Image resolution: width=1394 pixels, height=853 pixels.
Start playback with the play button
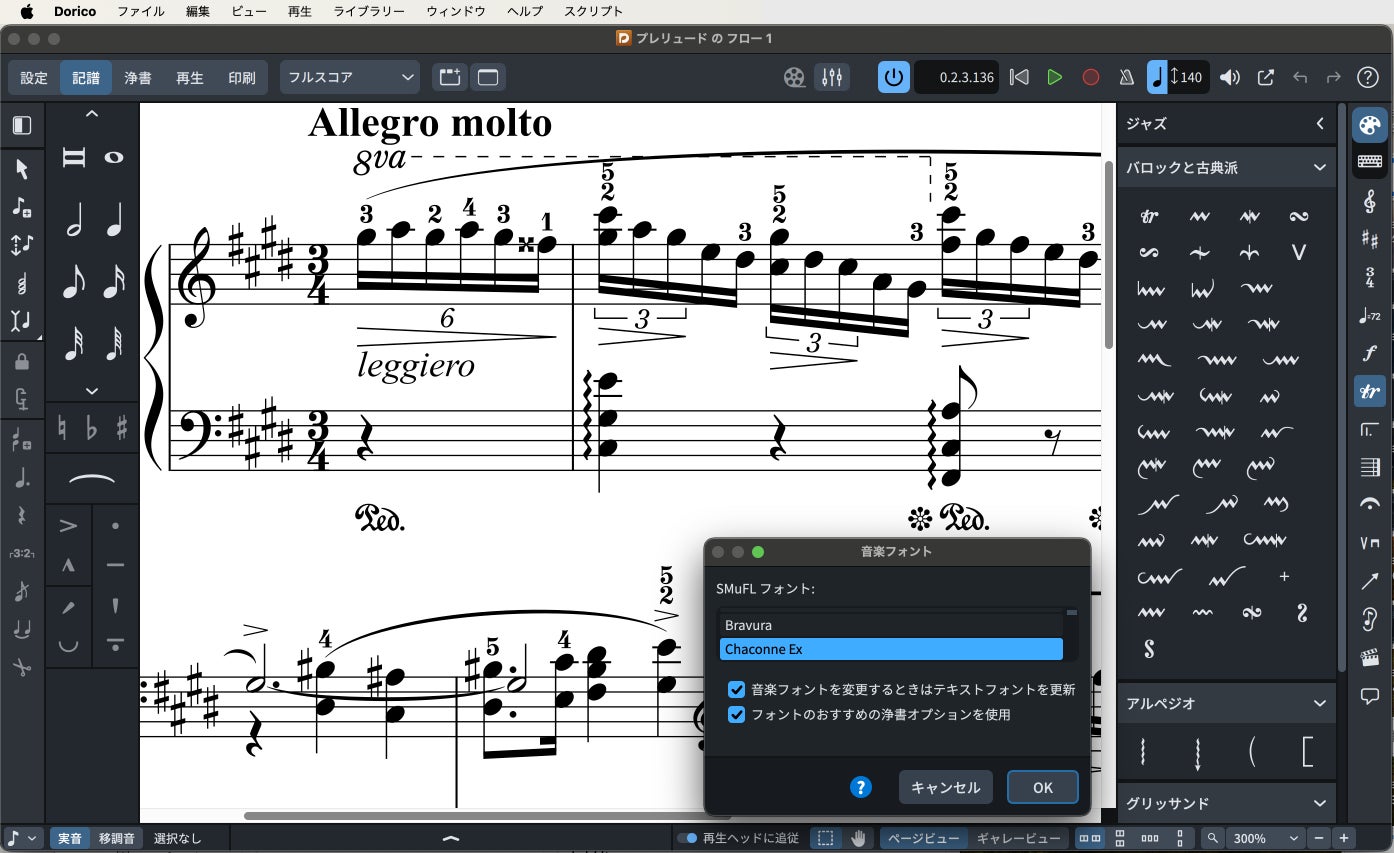pyautogui.click(x=1054, y=77)
